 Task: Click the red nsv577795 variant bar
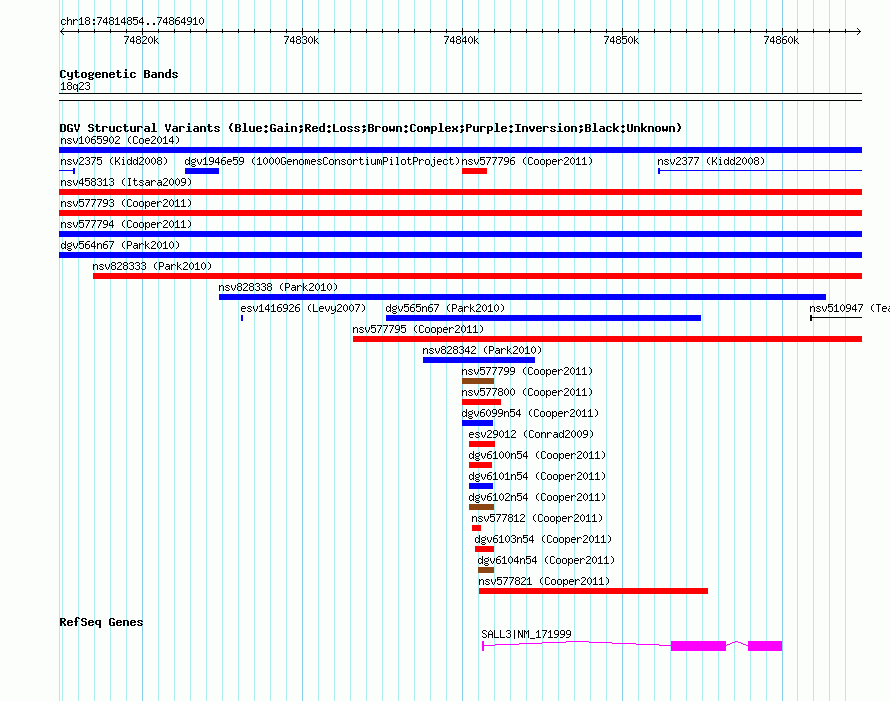[607, 339]
